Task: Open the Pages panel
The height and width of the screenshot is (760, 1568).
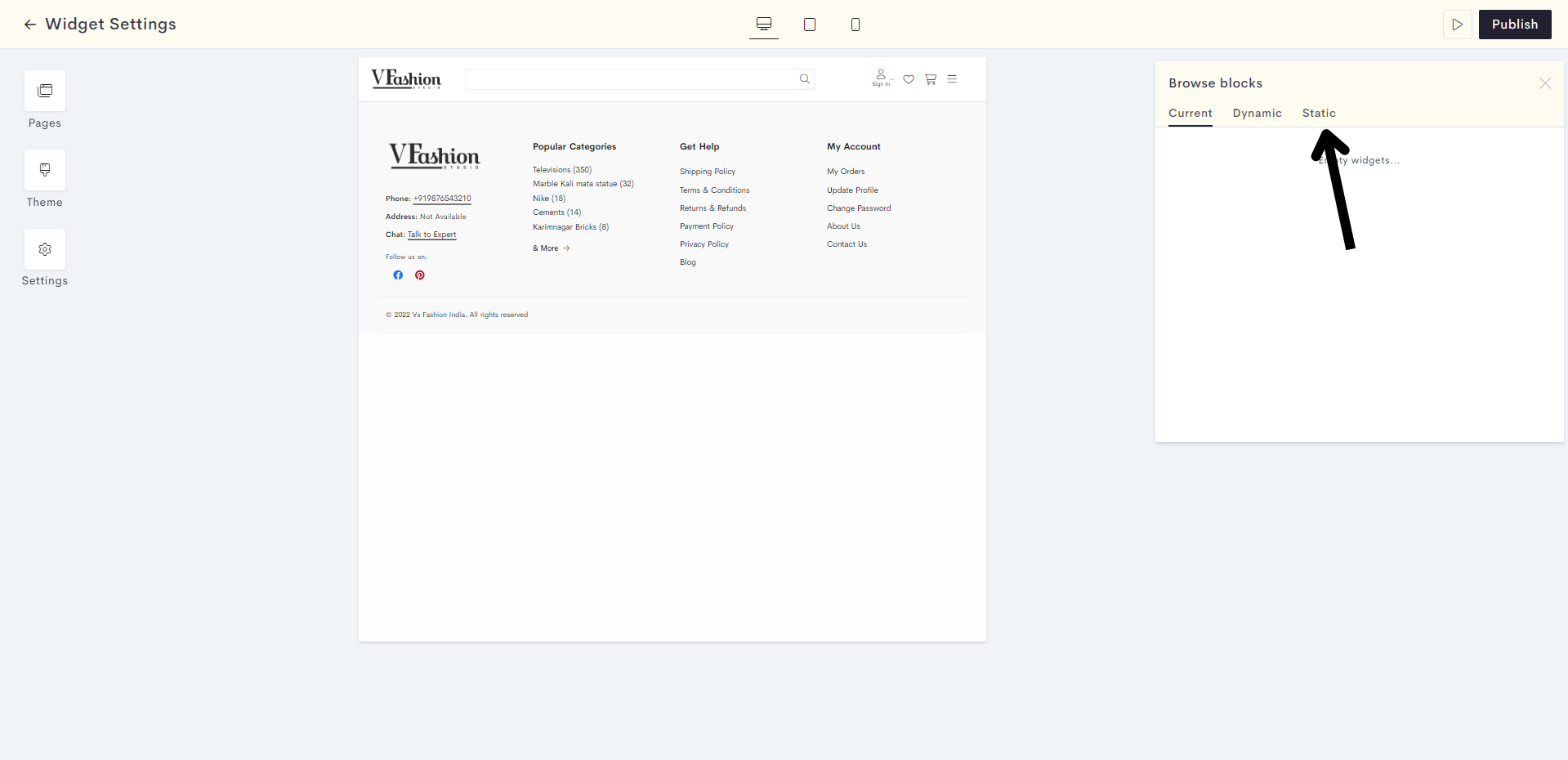Action: pyautogui.click(x=45, y=100)
